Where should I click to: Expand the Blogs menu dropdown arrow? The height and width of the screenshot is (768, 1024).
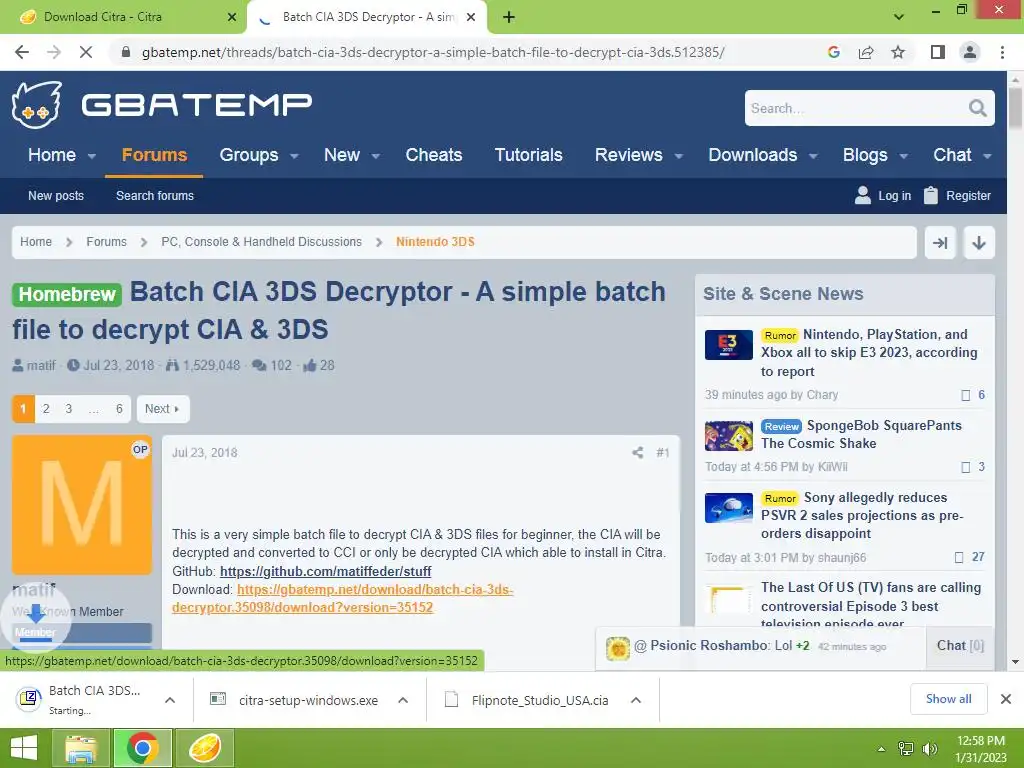click(904, 156)
